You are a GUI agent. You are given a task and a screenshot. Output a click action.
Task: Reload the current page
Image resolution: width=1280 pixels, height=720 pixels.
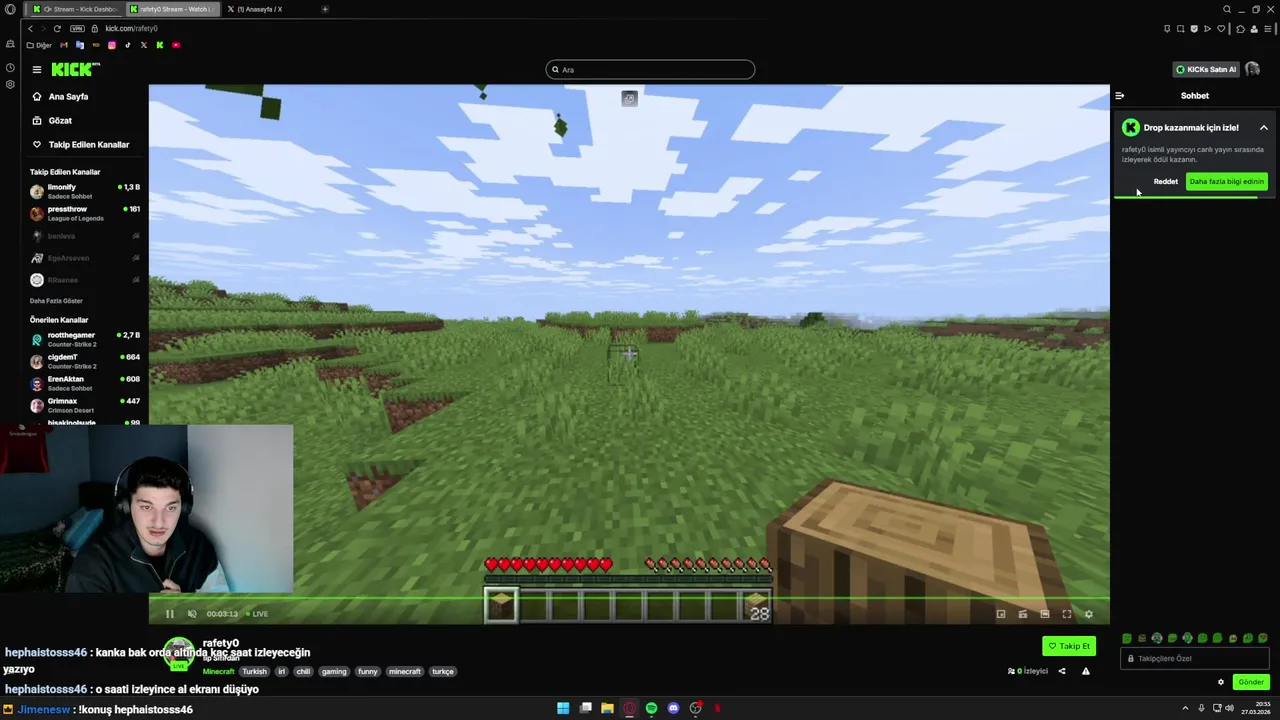pos(57,28)
